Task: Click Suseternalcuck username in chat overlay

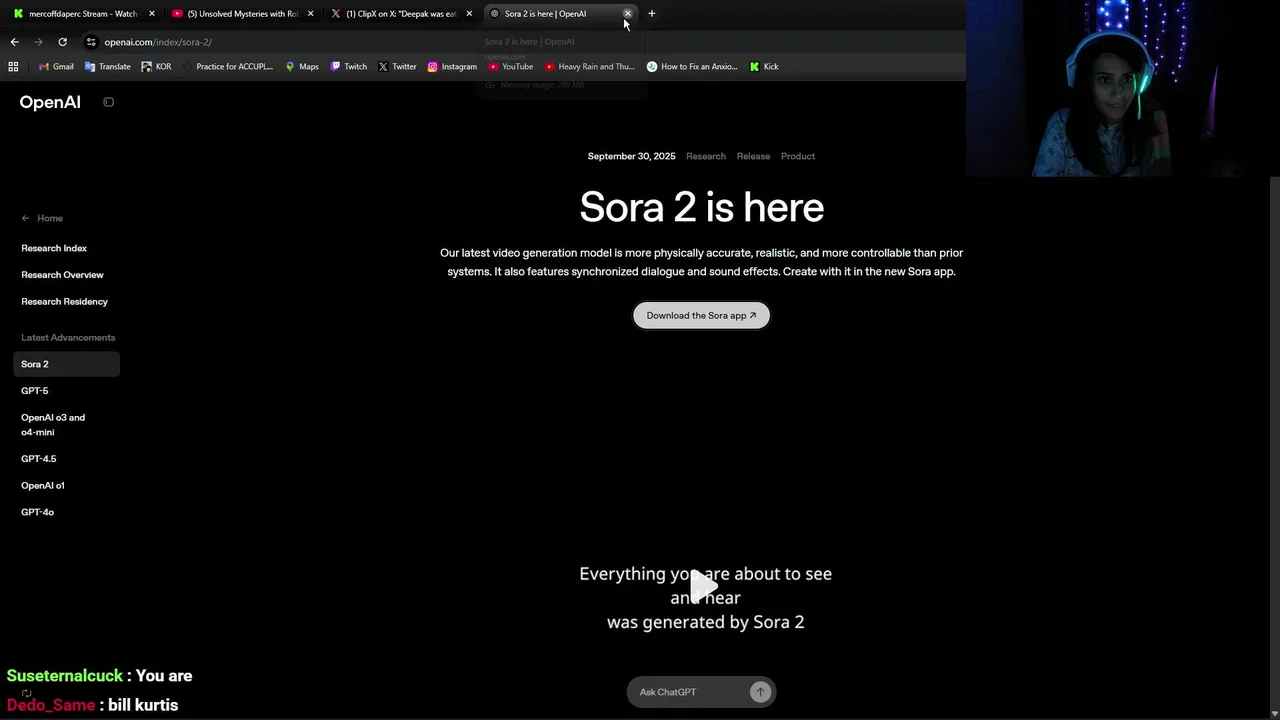Action: point(65,676)
